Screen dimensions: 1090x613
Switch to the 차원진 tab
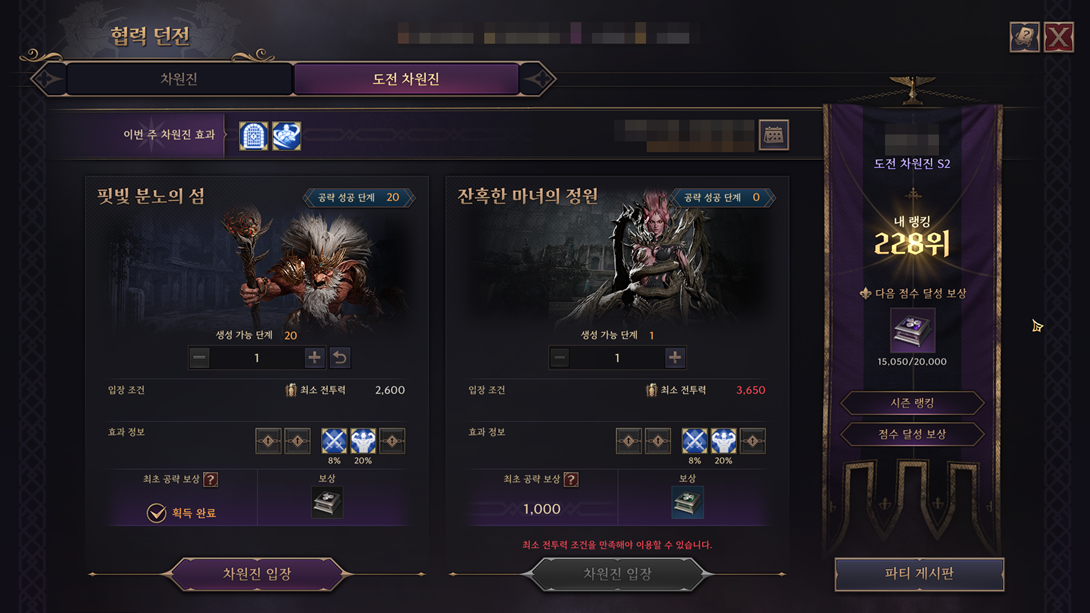[x=179, y=79]
